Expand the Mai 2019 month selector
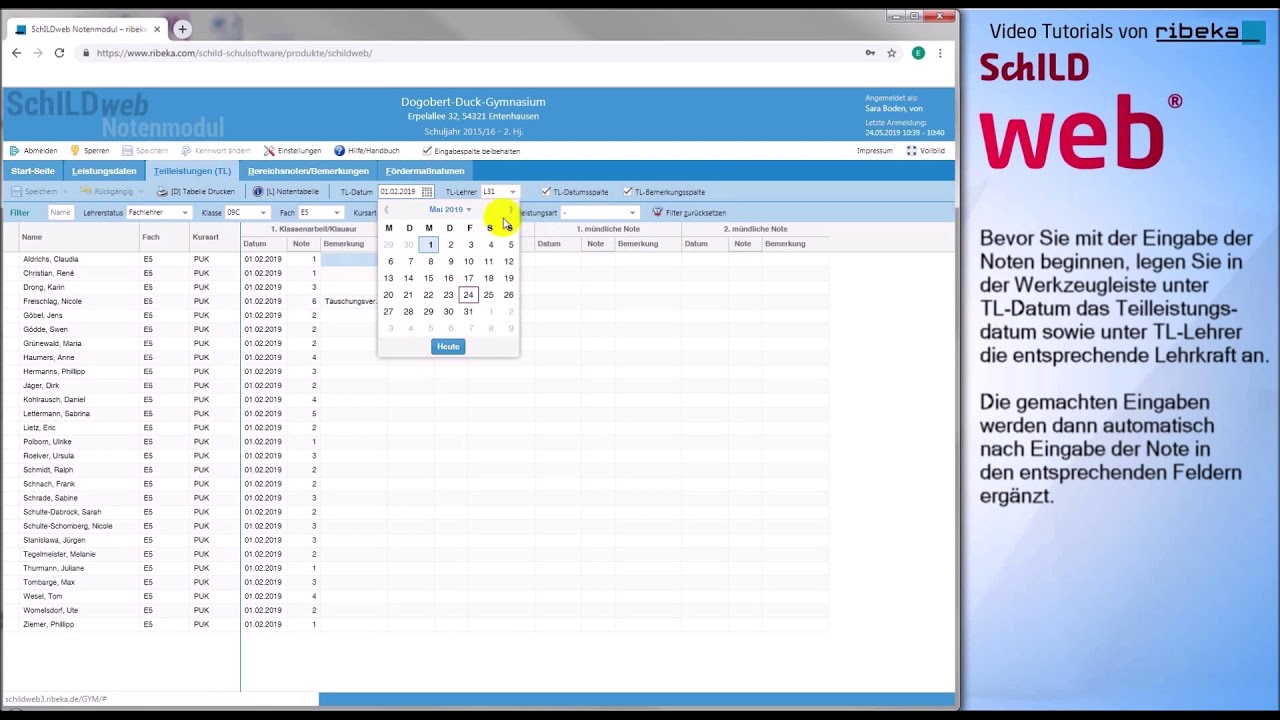Image resolution: width=1280 pixels, height=720 pixels. [x=449, y=210]
